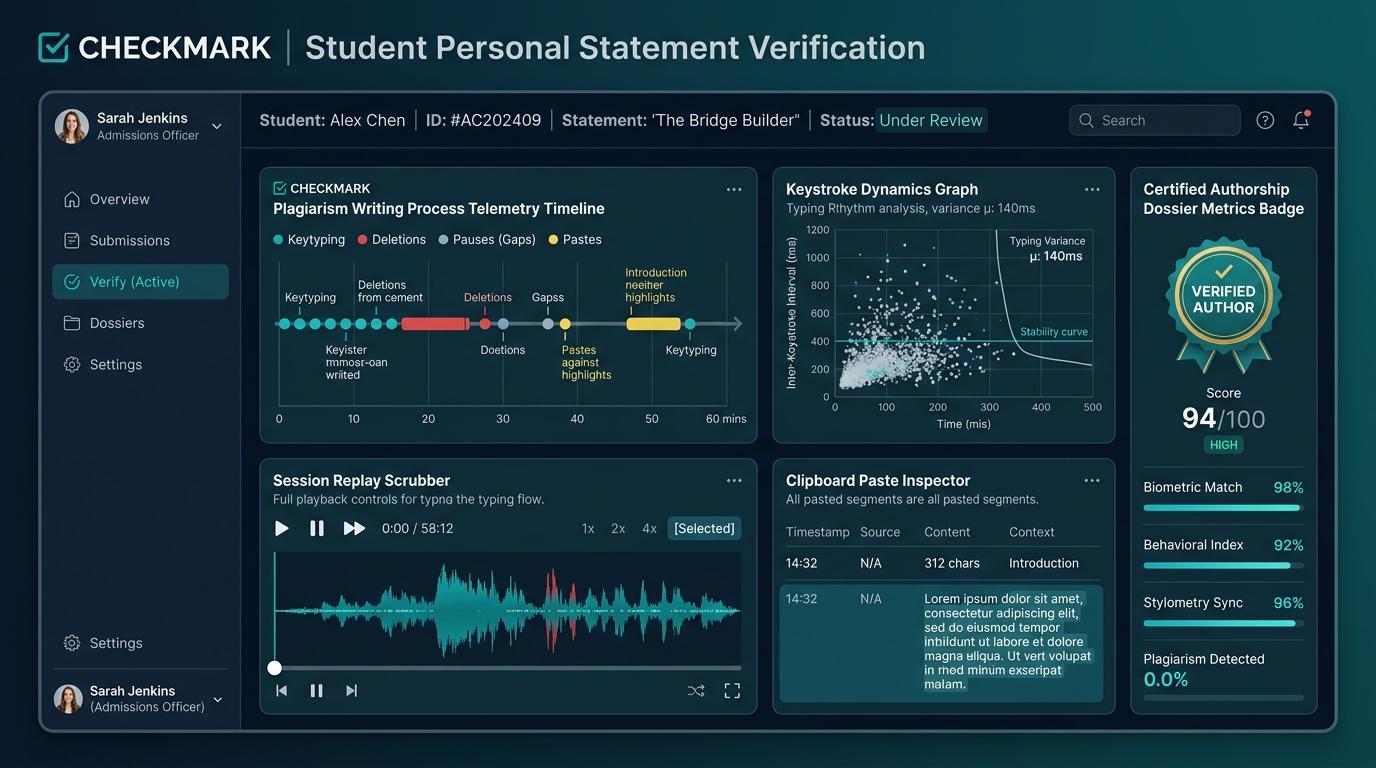
Task: Open Submissions in the sidebar
Action: (x=140, y=240)
